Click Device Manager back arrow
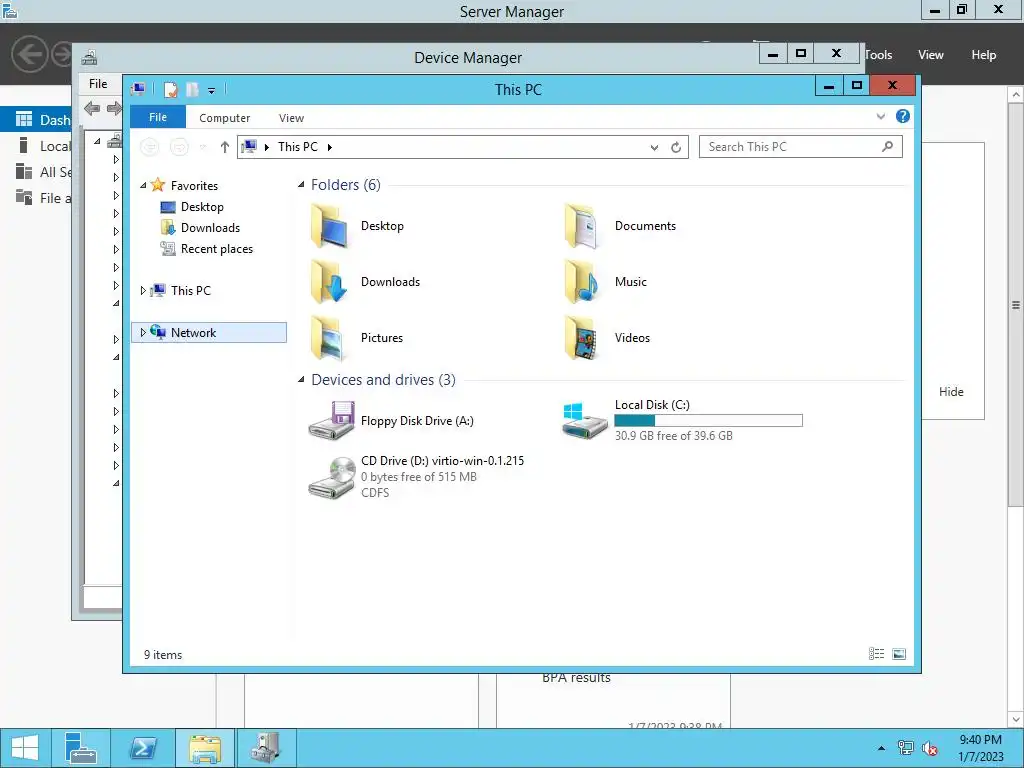Viewport: 1024px width, 768px height. click(x=92, y=108)
